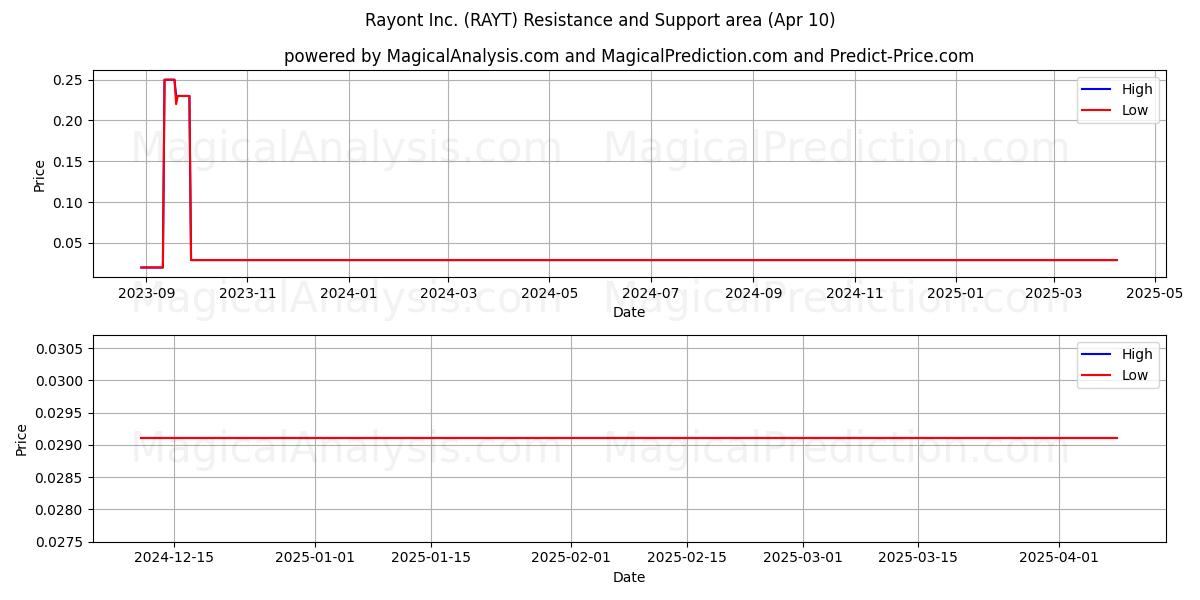1200x600 pixels.
Task: Click the 0.05 tick on top chart price axis
Action: [70, 244]
